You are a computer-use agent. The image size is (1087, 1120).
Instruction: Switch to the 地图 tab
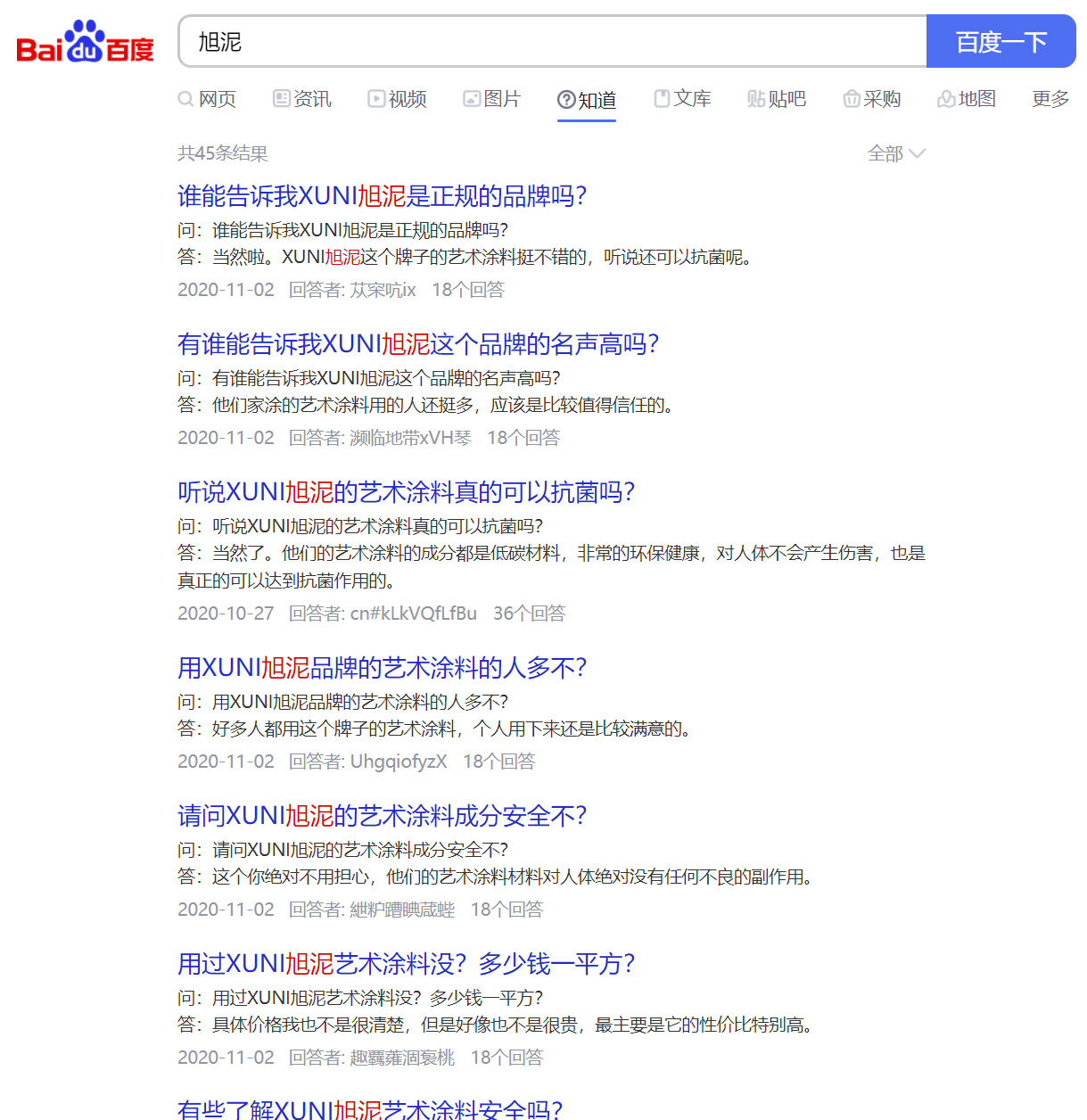coord(967,99)
